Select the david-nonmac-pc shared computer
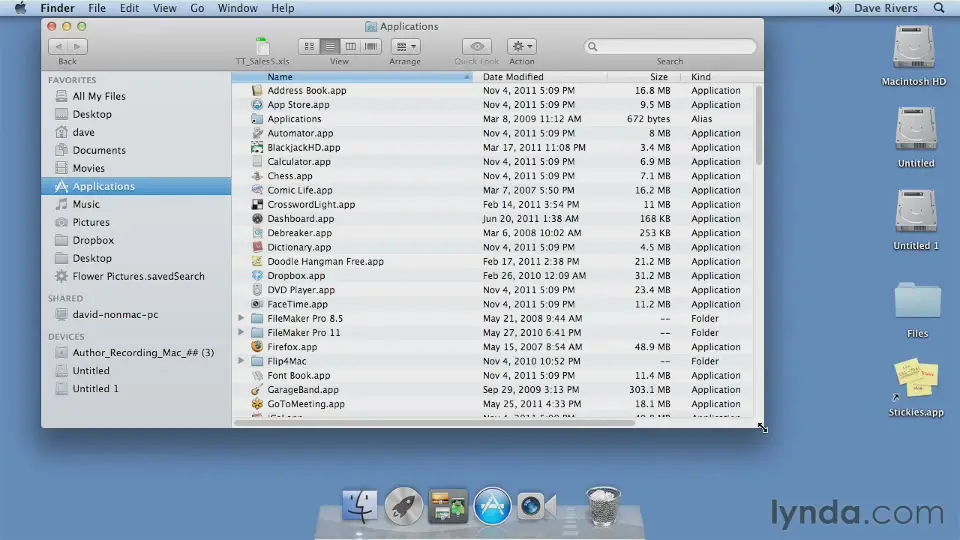 pyautogui.click(x=115, y=315)
